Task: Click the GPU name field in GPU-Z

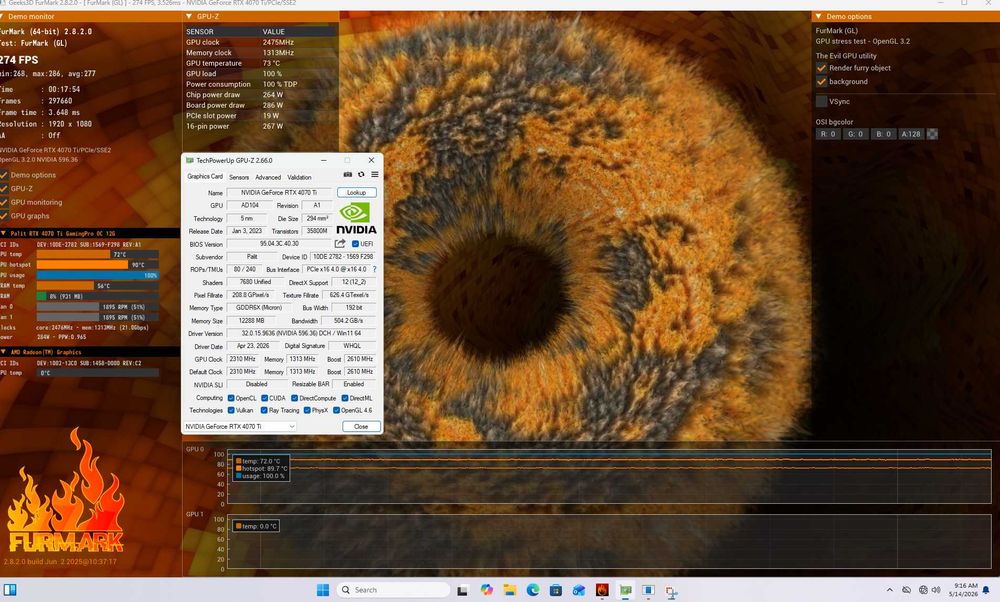Action: click(x=279, y=193)
